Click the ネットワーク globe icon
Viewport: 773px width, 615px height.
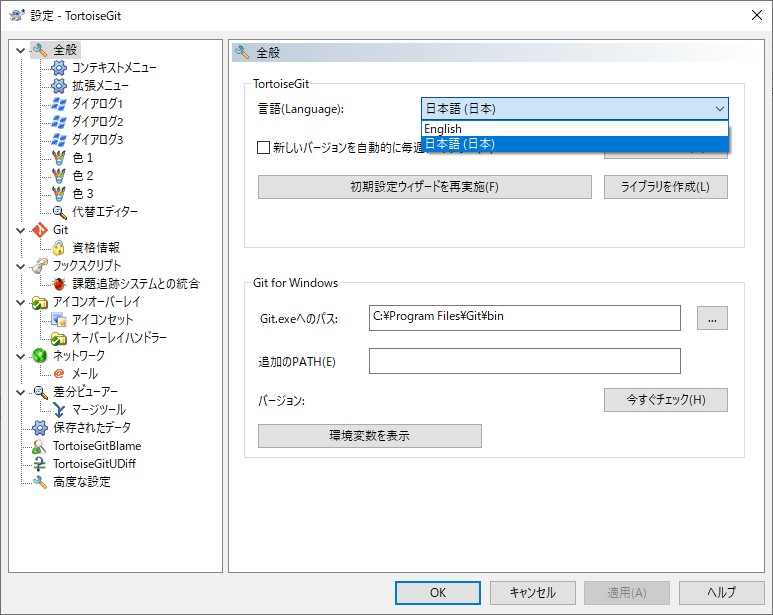tap(39, 355)
